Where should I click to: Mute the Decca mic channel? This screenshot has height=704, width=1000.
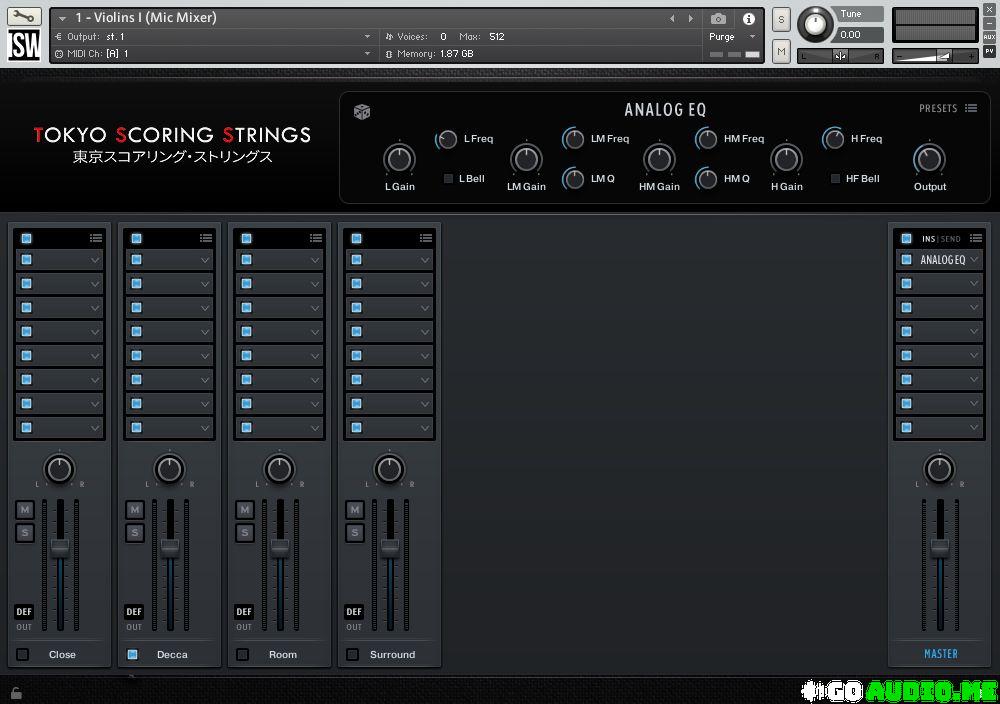click(135, 510)
